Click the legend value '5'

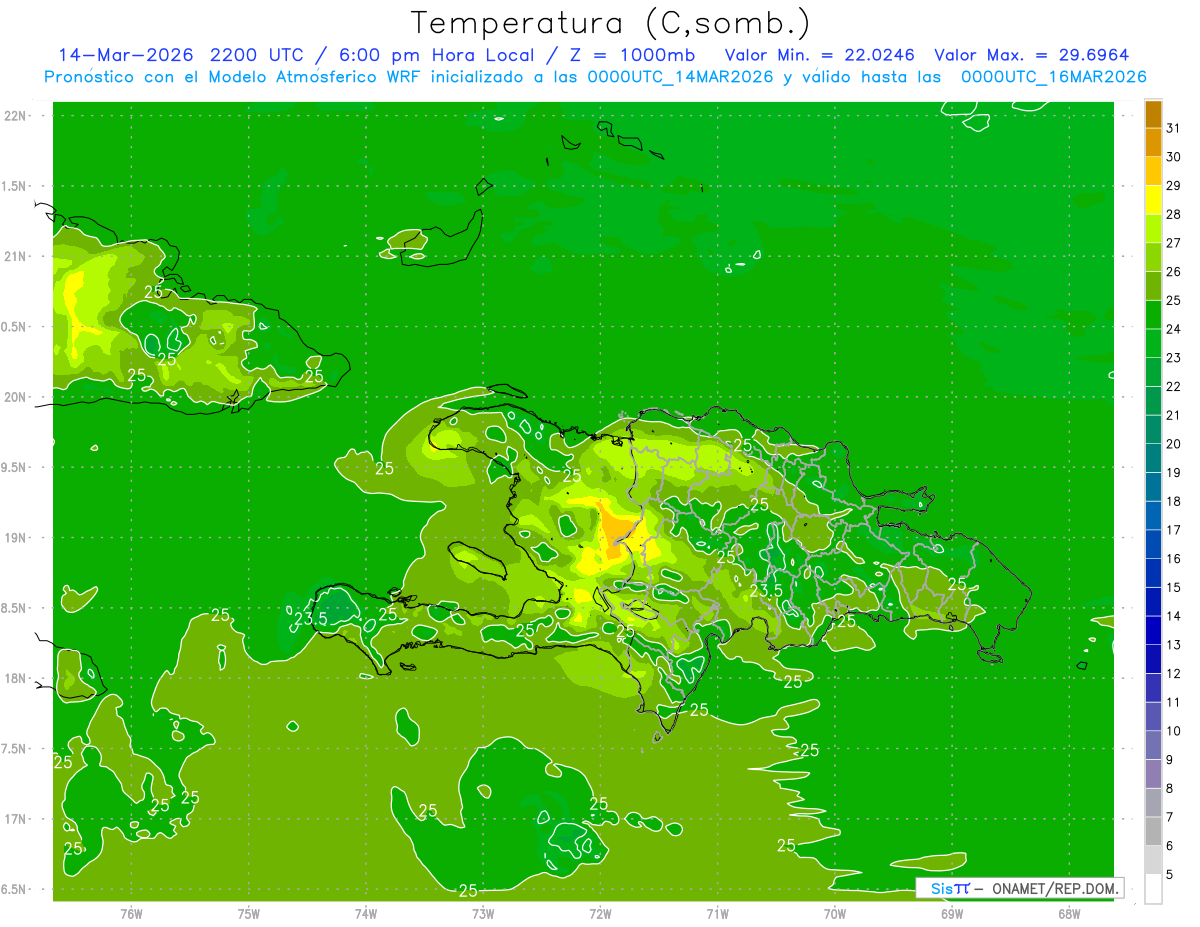pos(1170,874)
